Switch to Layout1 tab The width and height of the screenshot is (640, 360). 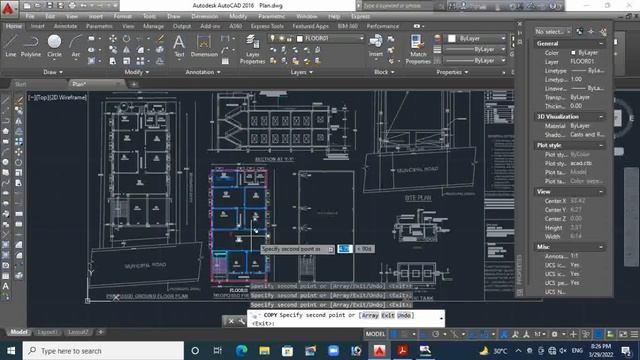[47, 332]
